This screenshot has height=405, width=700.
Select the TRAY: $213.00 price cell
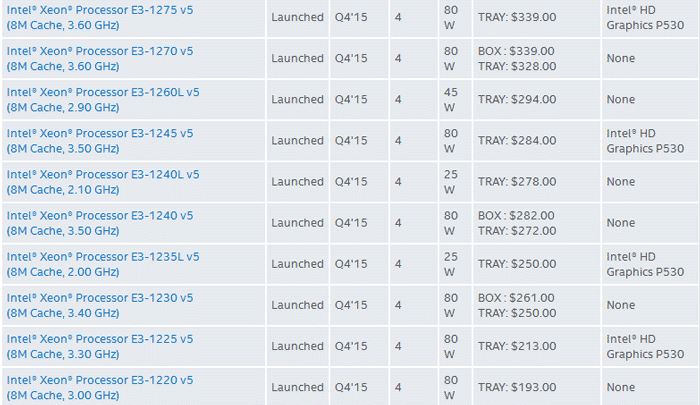pyautogui.click(x=537, y=346)
